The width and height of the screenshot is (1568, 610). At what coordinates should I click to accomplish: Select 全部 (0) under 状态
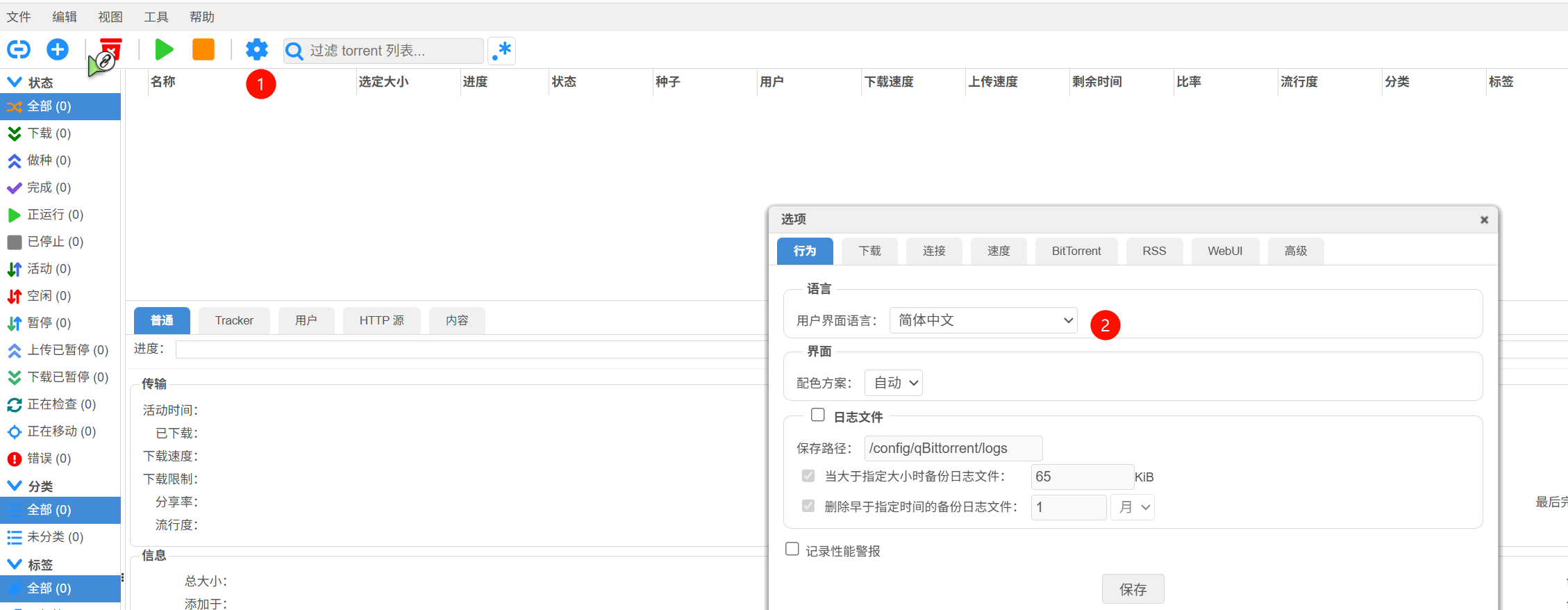(x=60, y=106)
